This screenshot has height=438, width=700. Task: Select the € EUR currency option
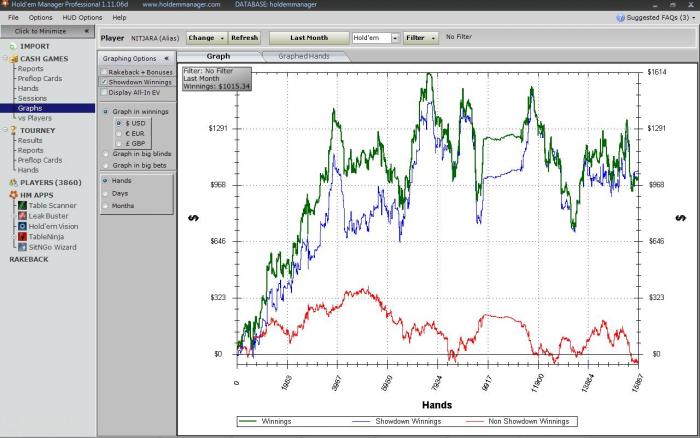(119, 133)
